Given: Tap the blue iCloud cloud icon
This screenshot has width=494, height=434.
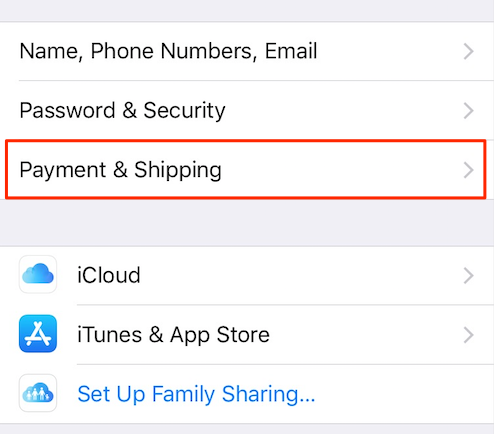Looking at the screenshot, I should point(38,274).
